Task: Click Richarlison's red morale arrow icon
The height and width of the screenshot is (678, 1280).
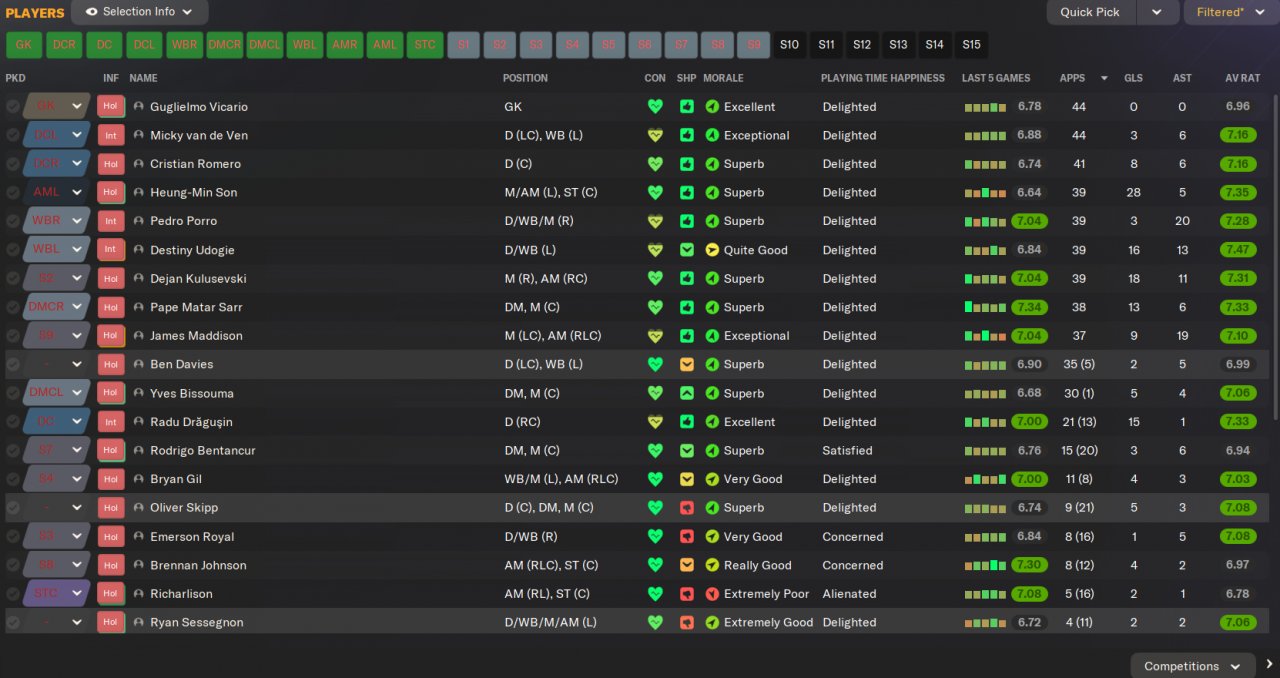Action: [x=712, y=593]
